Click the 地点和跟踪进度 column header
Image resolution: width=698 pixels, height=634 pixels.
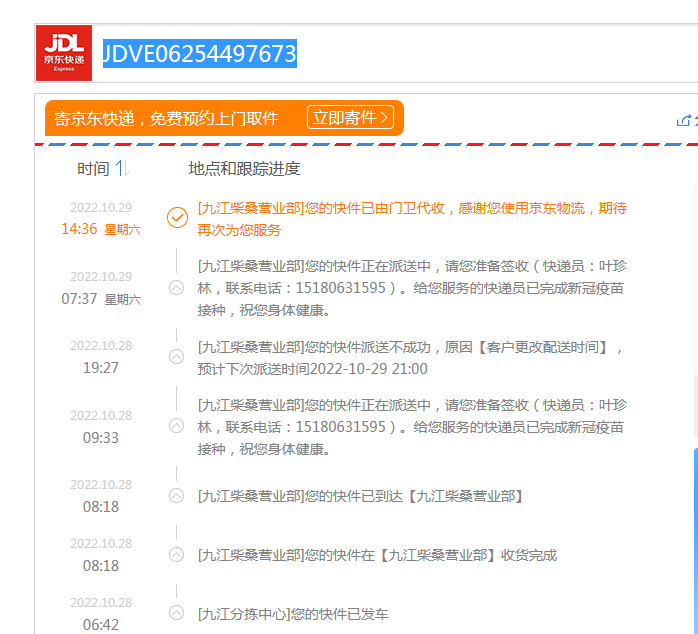pos(244,169)
